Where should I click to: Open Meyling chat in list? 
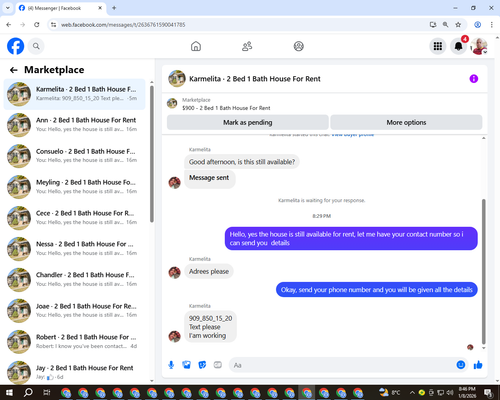point(75,187)
